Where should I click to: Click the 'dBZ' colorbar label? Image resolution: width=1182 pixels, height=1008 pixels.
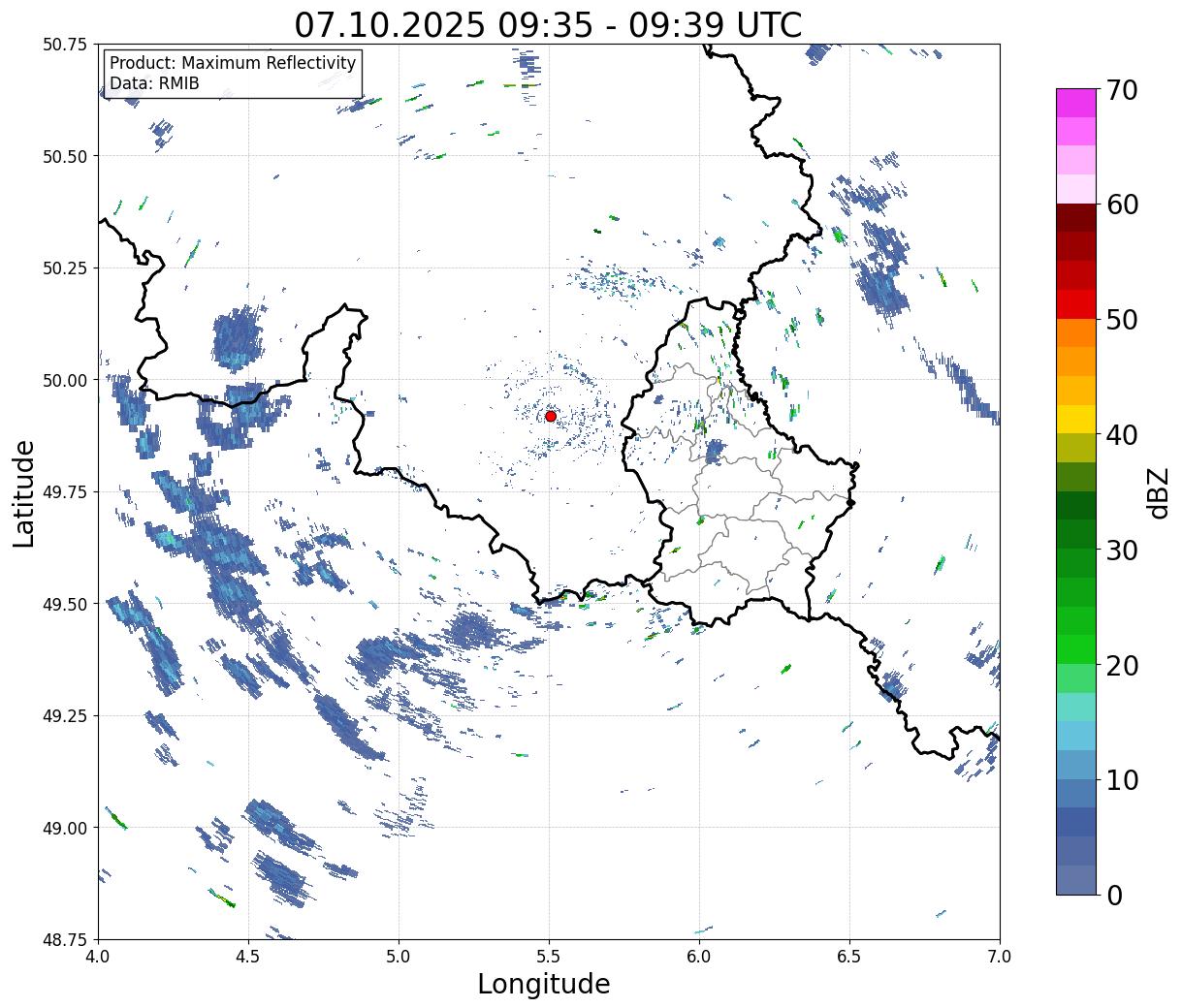coord(1159,491)
